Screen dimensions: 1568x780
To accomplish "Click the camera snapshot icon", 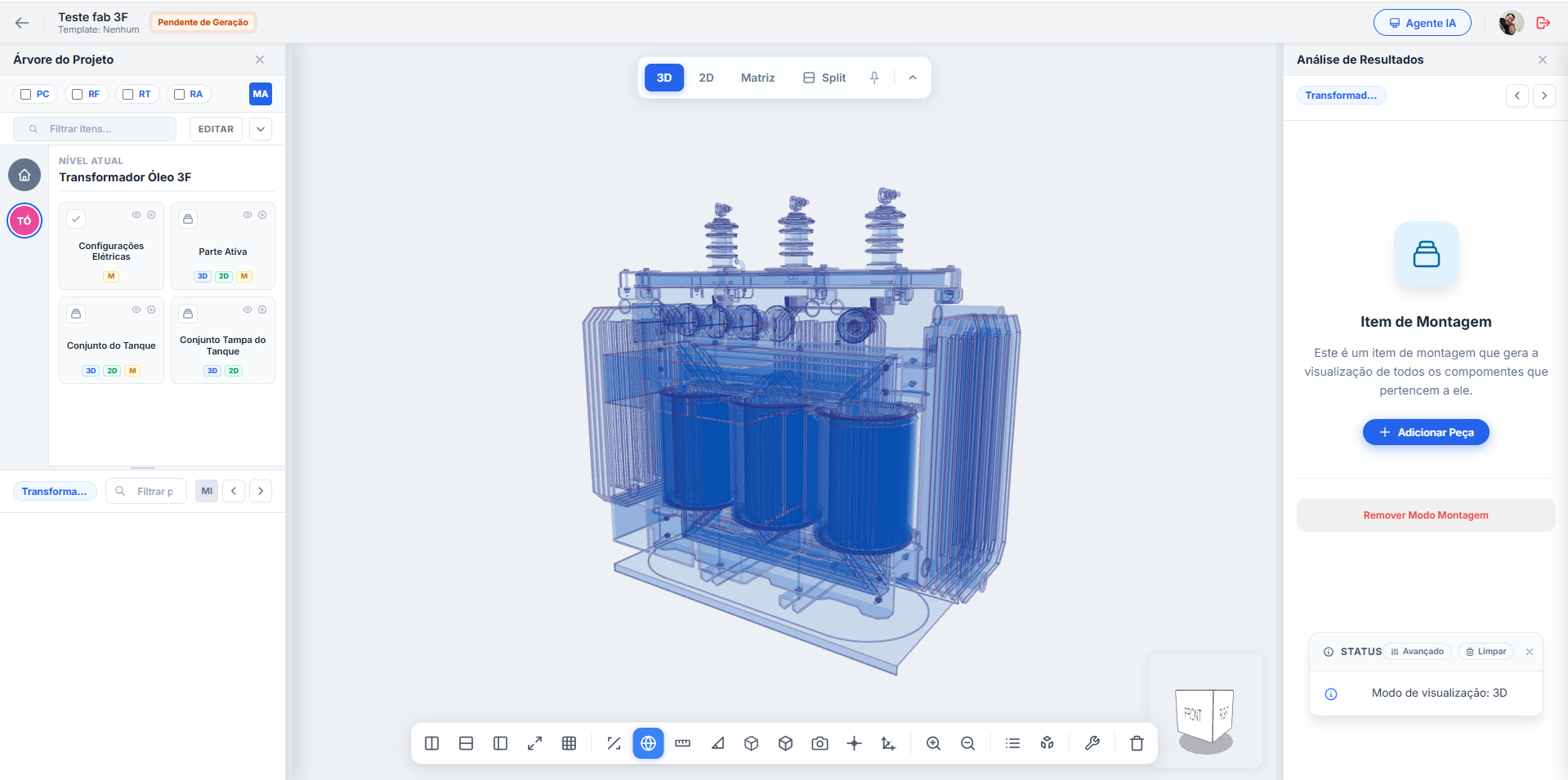I will pos(820,743).
